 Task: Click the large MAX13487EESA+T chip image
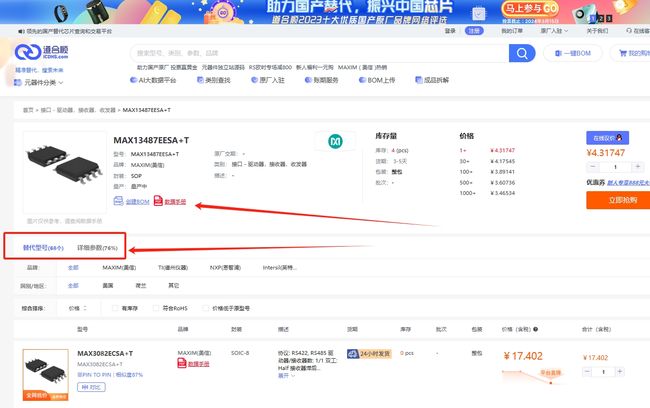click(x=65, y=172)
